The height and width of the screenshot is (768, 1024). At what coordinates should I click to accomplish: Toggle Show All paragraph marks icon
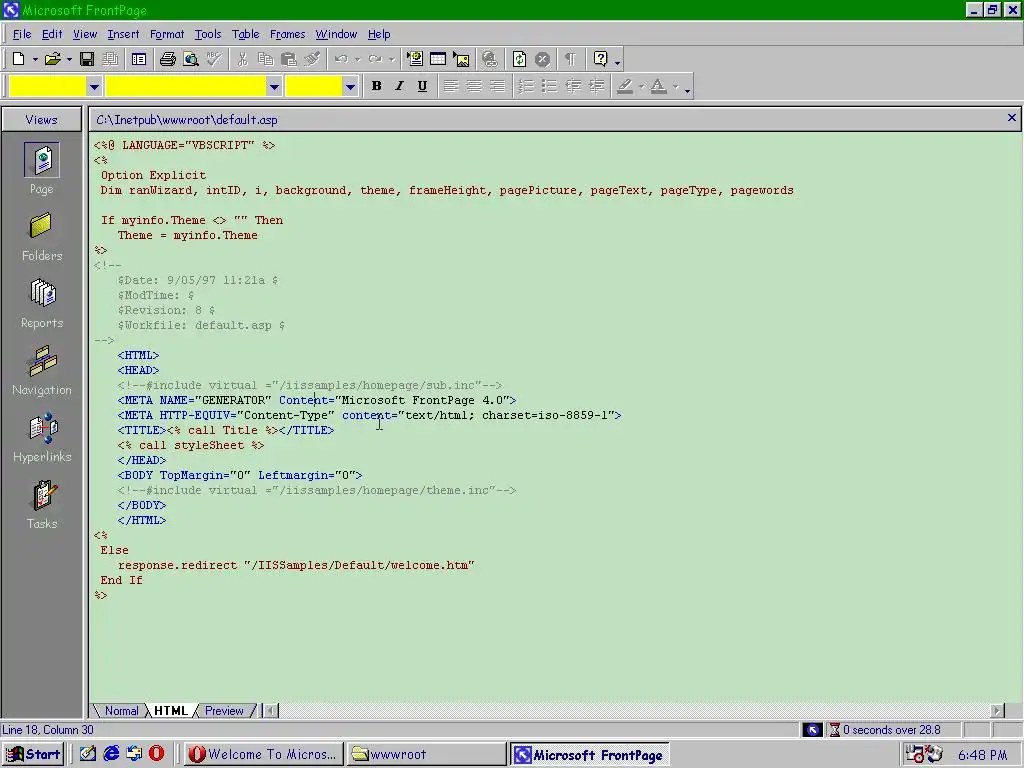tap(571, 59)
